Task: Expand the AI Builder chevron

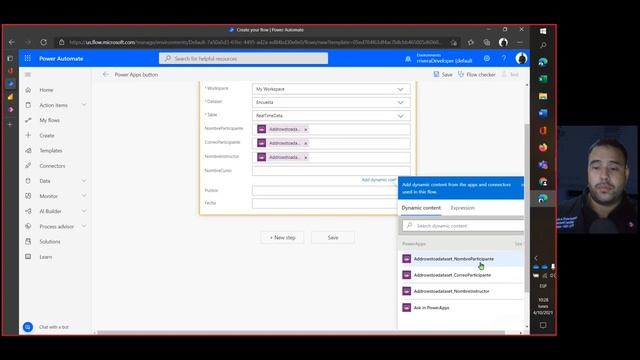Action: [x=84, y=211]
